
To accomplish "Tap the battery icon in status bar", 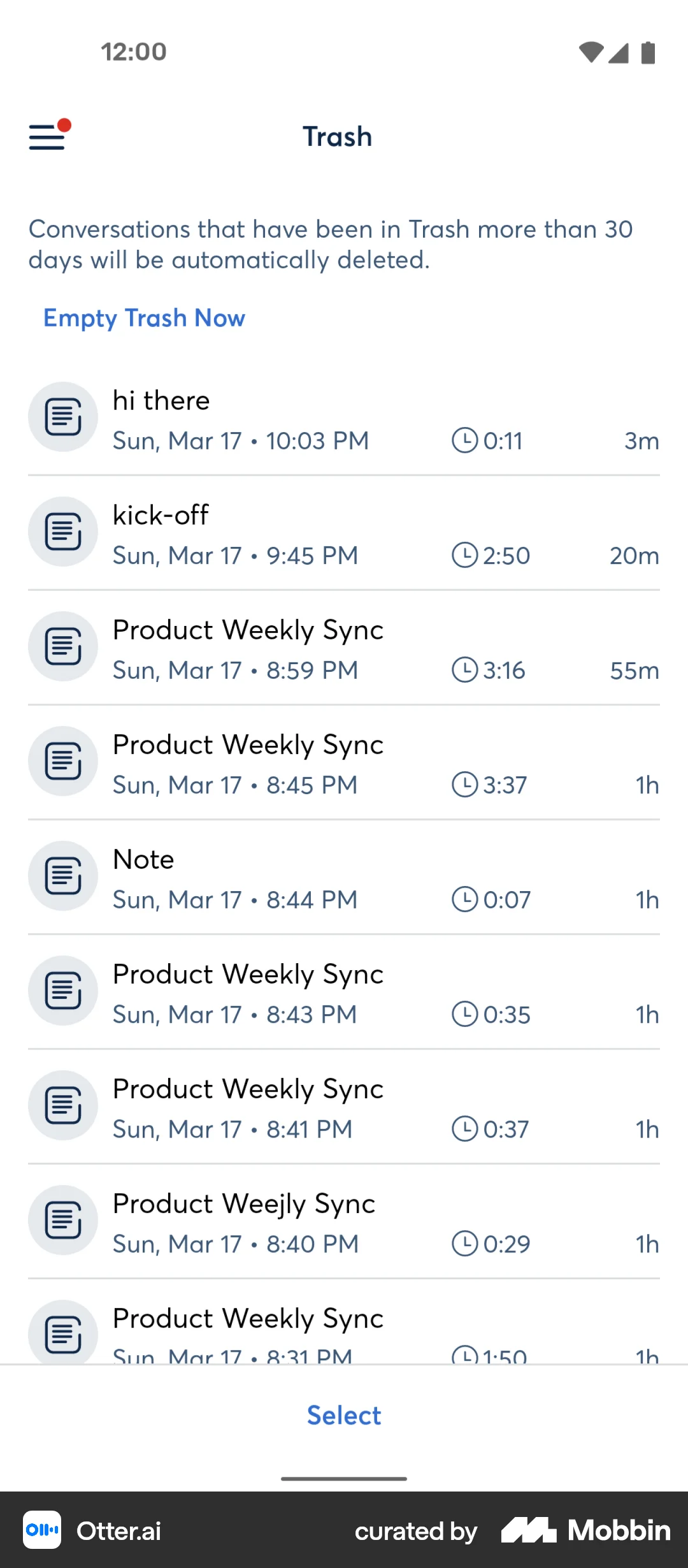I will tap(648, 53).
